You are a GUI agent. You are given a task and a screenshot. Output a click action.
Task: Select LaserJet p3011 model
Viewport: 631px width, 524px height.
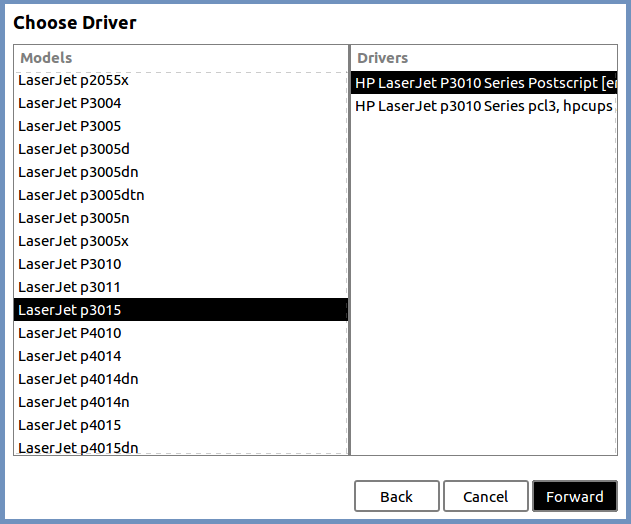(181, 287)
